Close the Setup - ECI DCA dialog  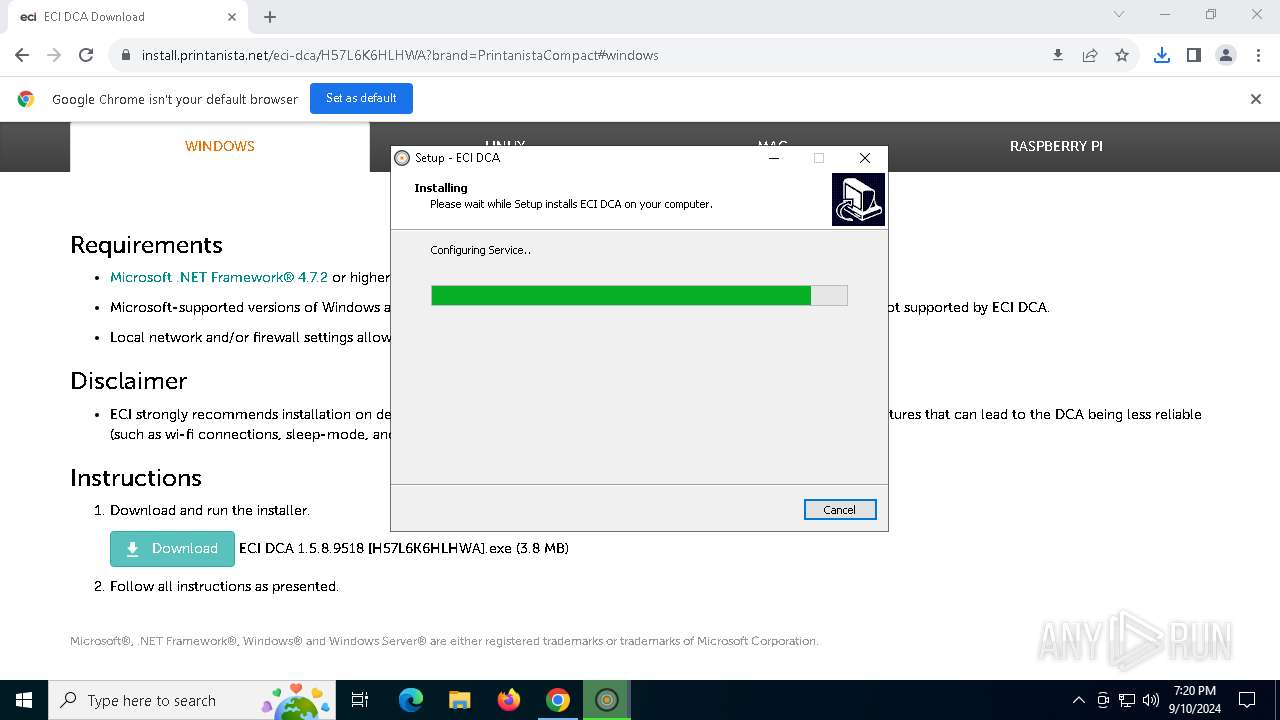click(x=865, y=158)
